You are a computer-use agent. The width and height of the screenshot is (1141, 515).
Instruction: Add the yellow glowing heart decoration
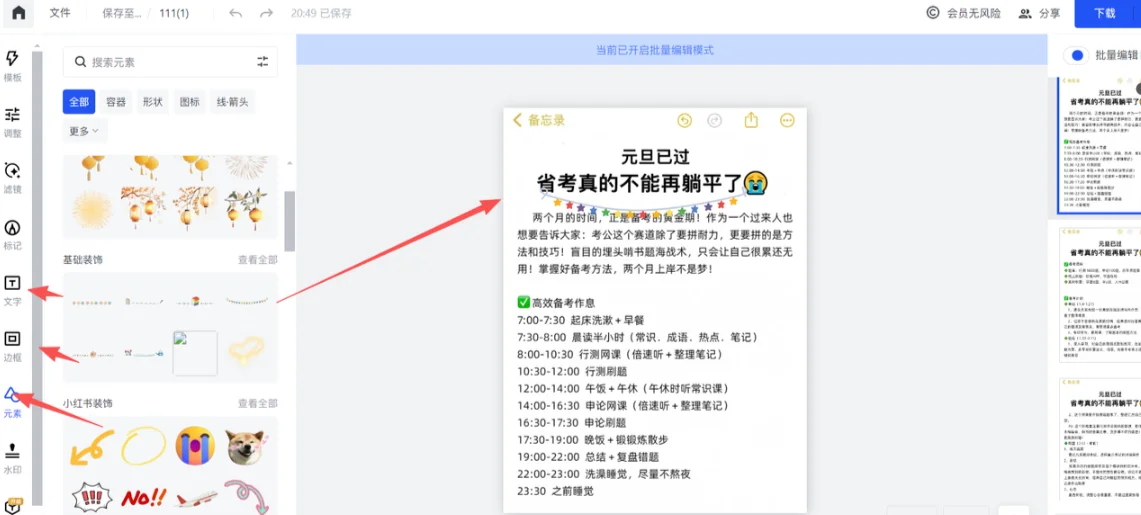pyautogui.click(x=245, y=352)
